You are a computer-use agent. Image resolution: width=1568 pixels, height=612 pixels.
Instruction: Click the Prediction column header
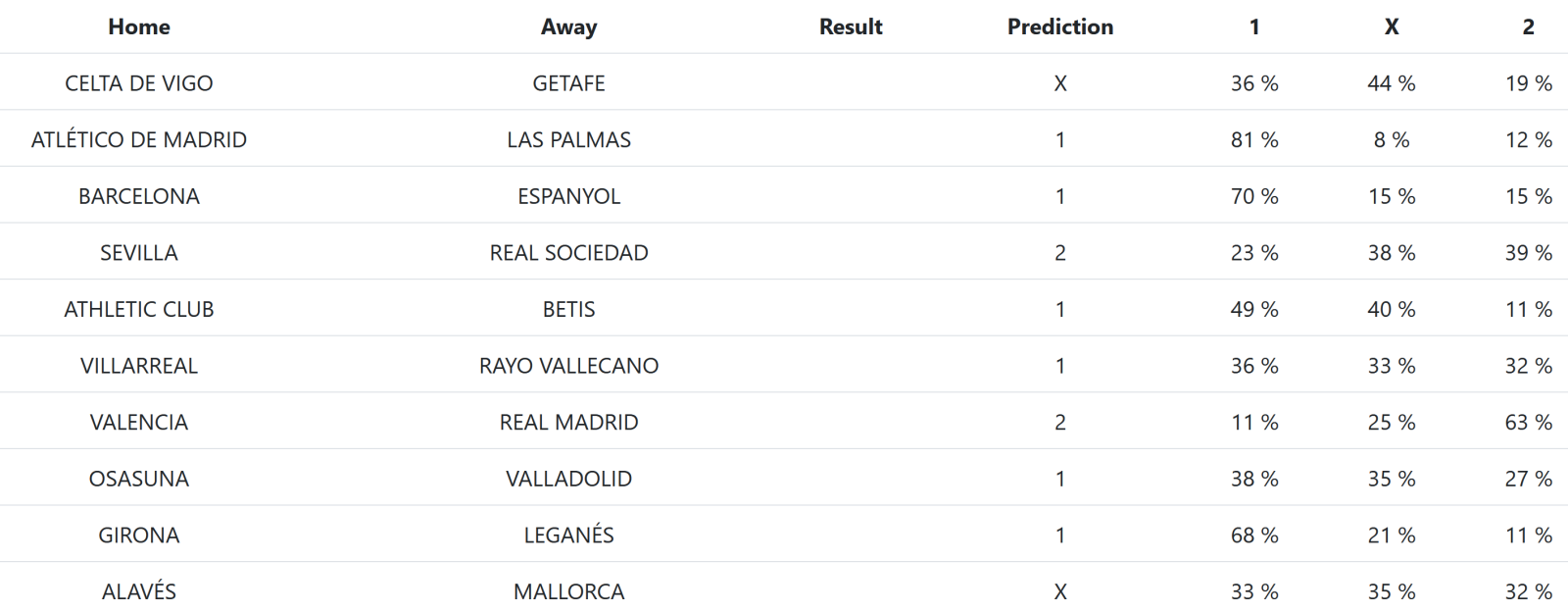[x=1060, y=26]
